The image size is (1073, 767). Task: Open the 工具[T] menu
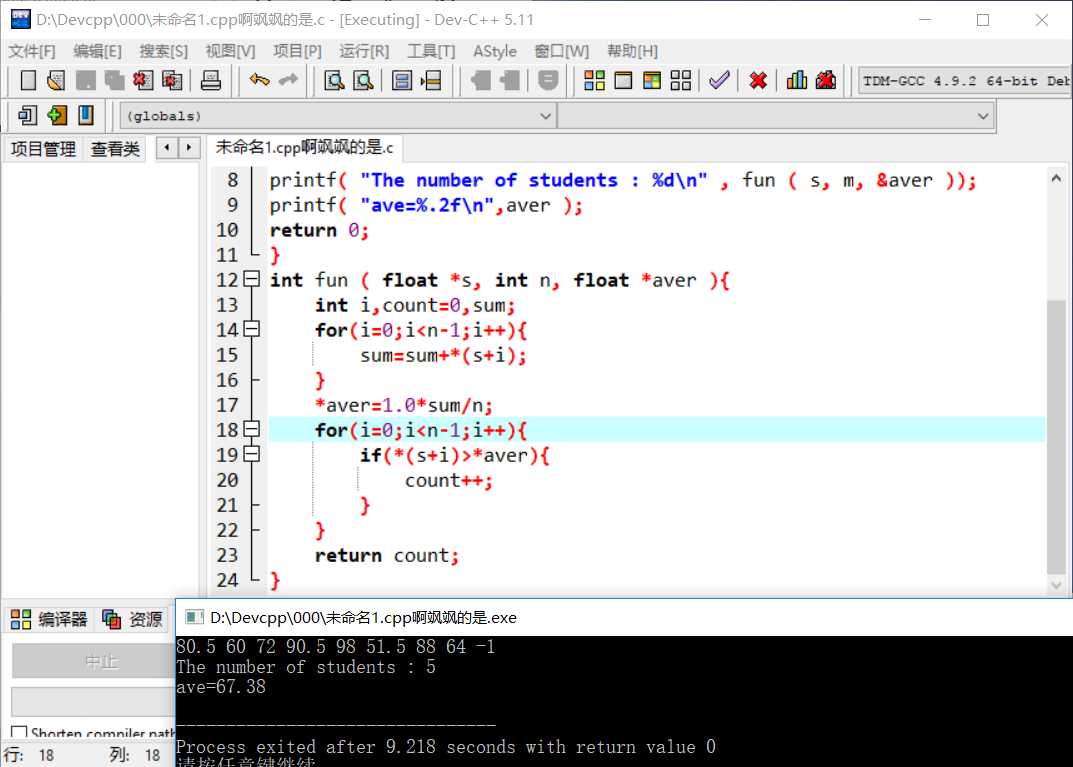(431, 51)
